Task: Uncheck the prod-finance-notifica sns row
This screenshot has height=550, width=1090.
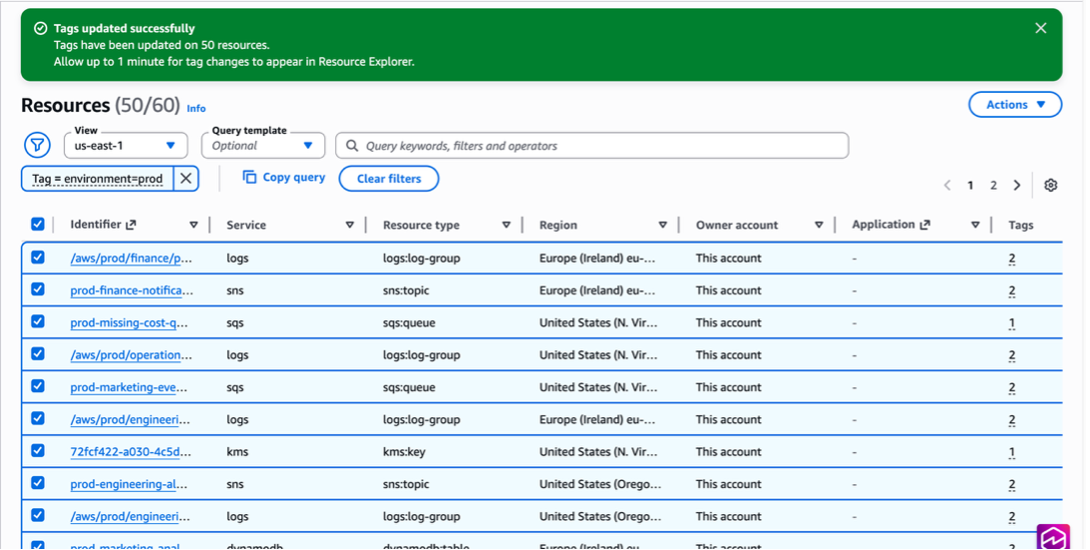Action: 38,289
